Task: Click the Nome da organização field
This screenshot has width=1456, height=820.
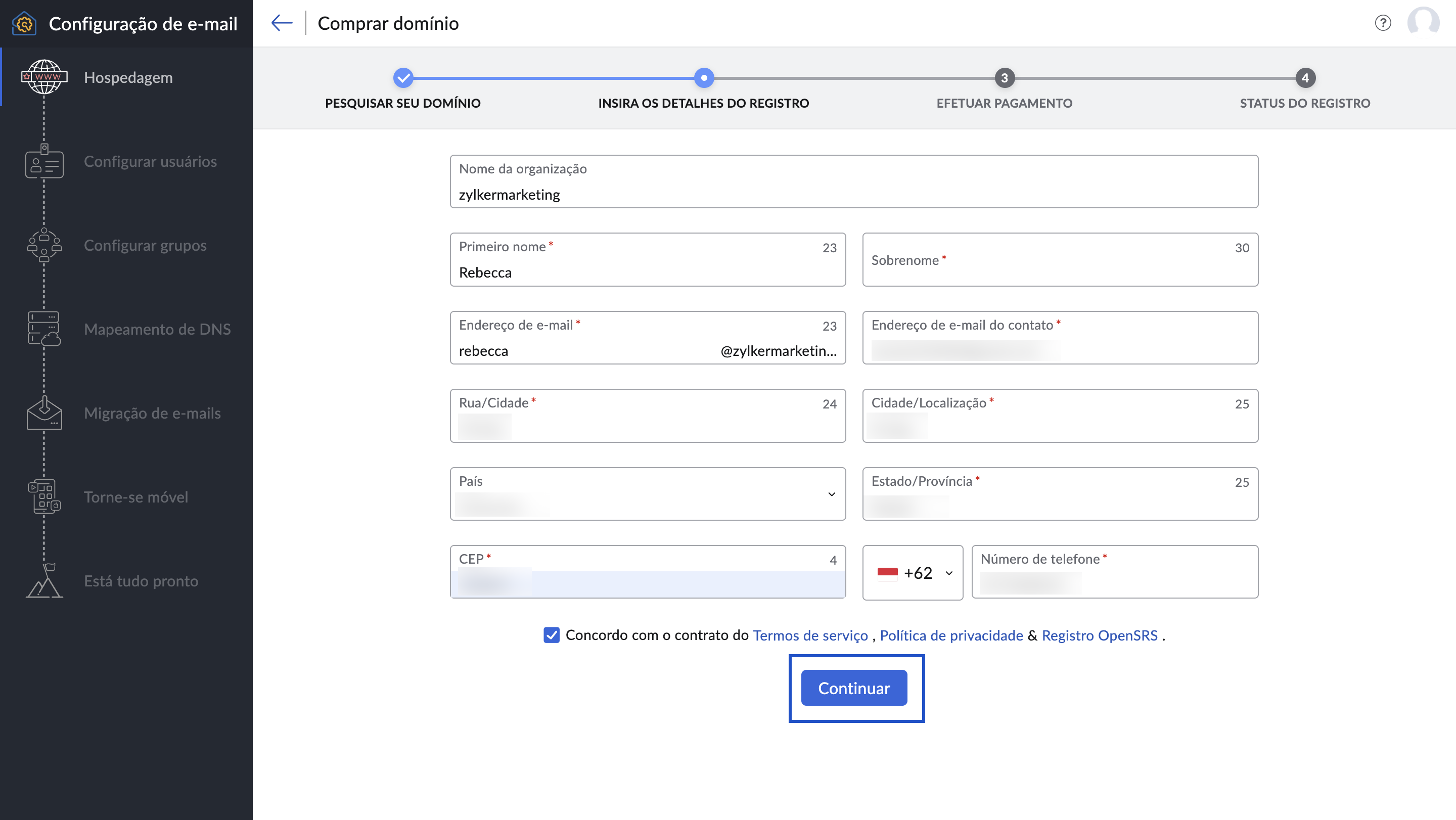Action: click(854, 181)
